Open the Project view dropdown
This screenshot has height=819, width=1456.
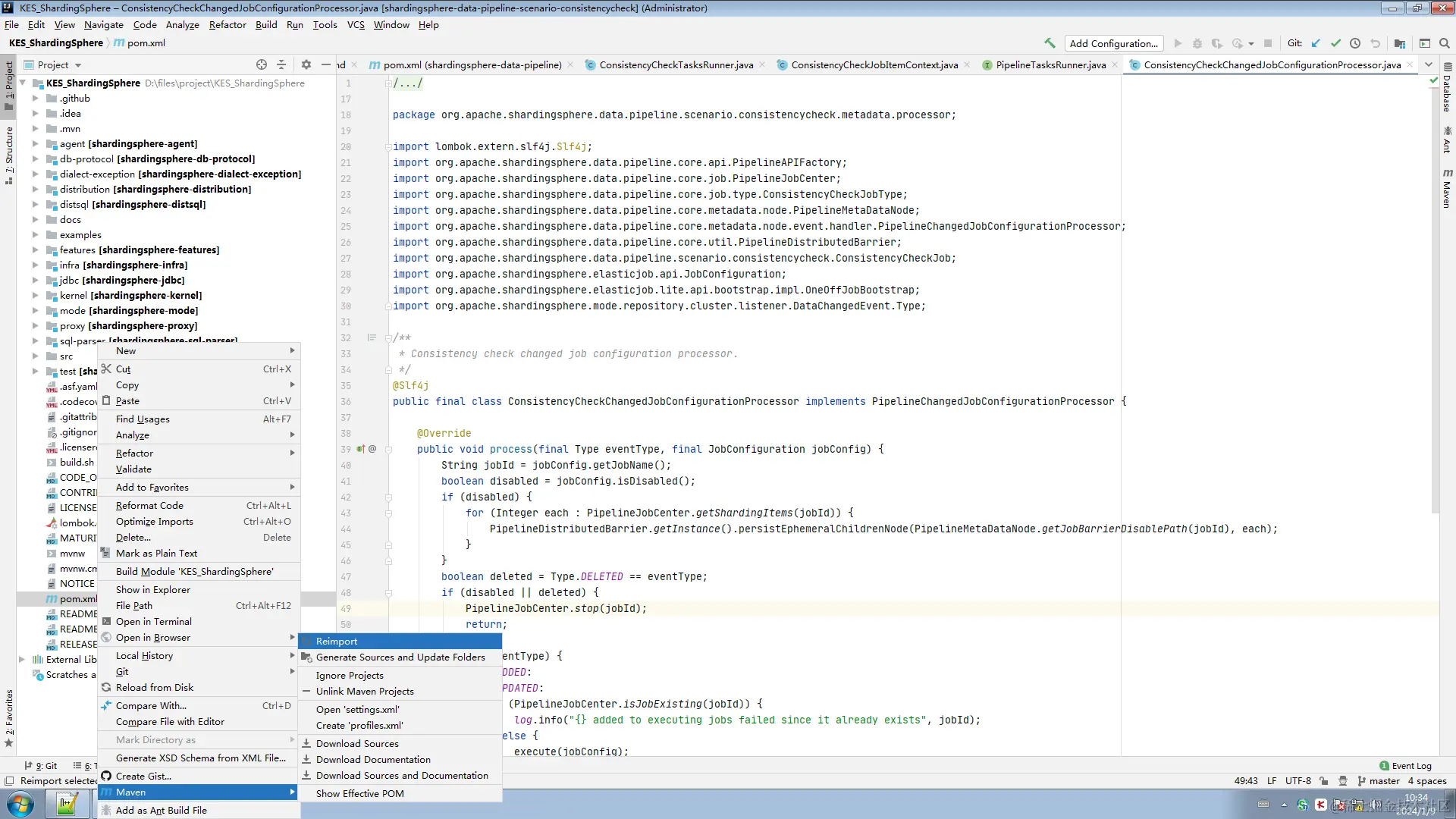[x=78, y=65]
